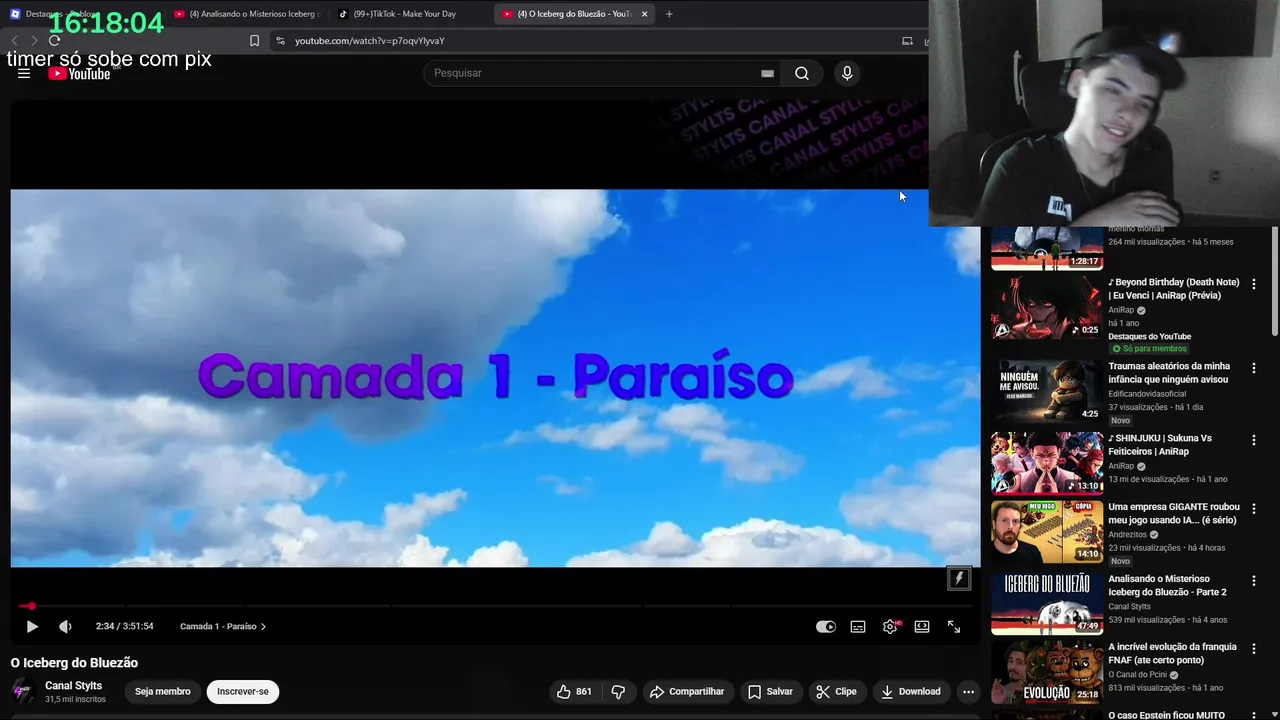Click the lightning icon overlay on video
1280x720 pixels.
pos(959,578)
